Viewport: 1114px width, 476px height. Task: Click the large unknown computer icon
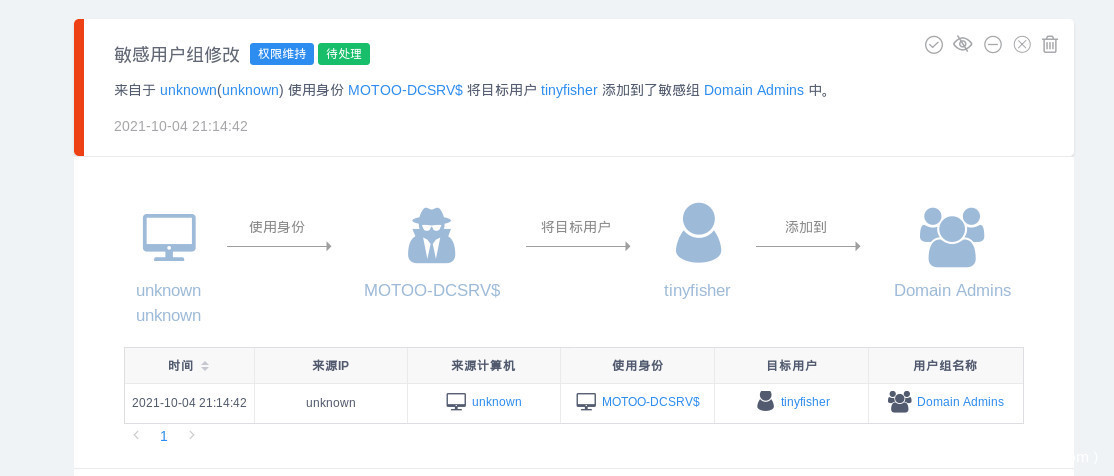click(169, 237)
